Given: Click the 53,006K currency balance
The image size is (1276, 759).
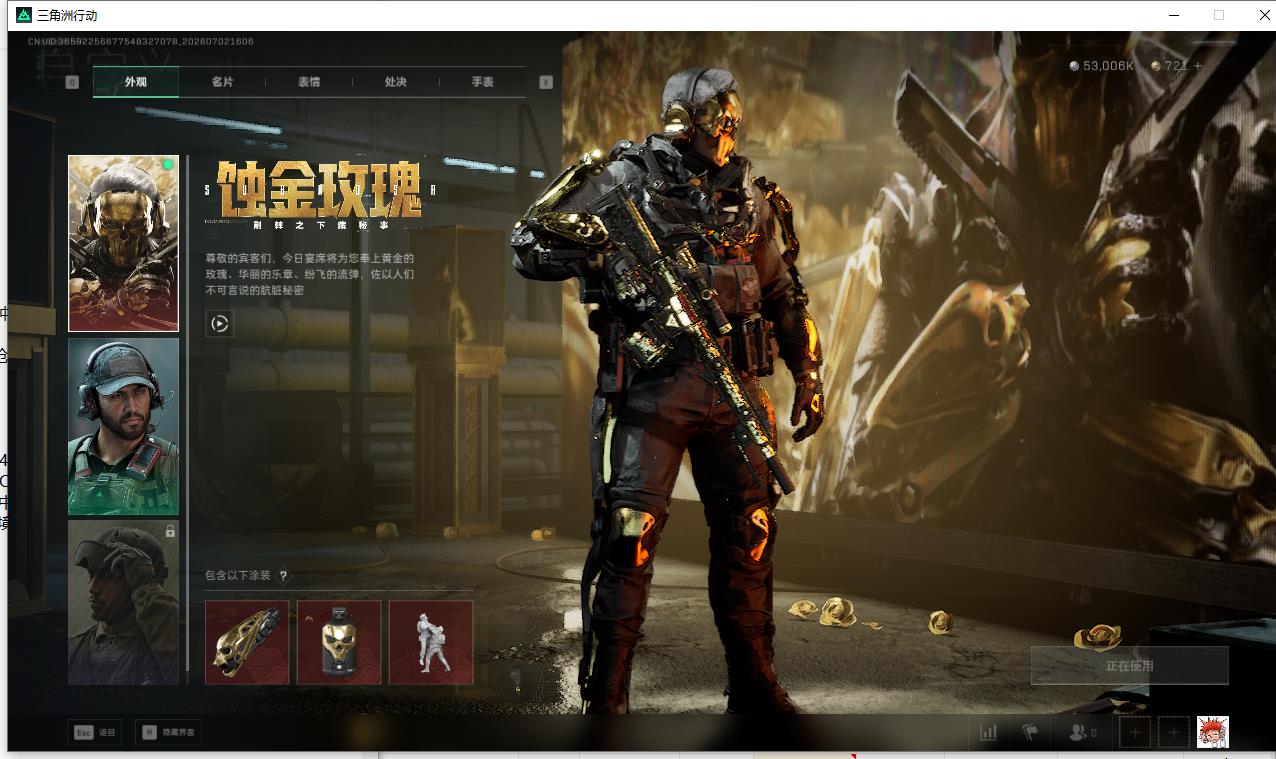Looking at the screenshot, I should tap(1102, 66).
